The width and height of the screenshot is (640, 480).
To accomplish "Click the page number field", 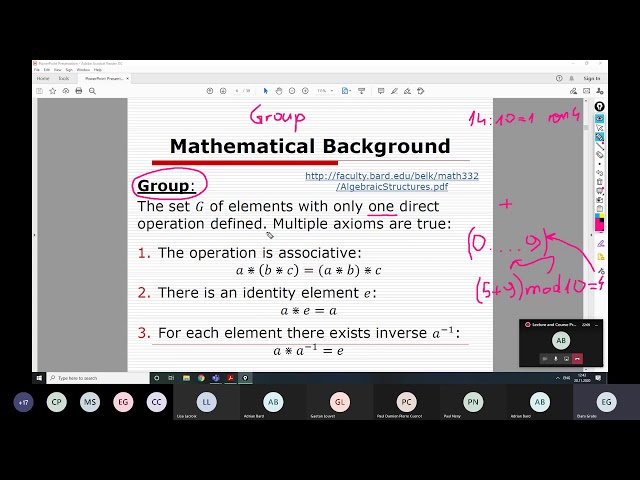I will pyautogui.click(x=237, y=91).
